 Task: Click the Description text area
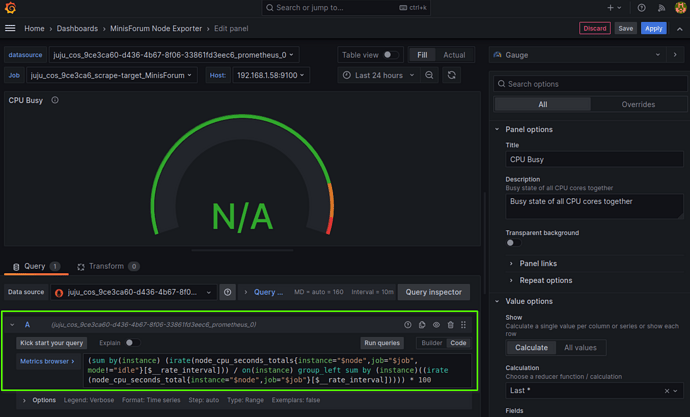coord(594,206)
